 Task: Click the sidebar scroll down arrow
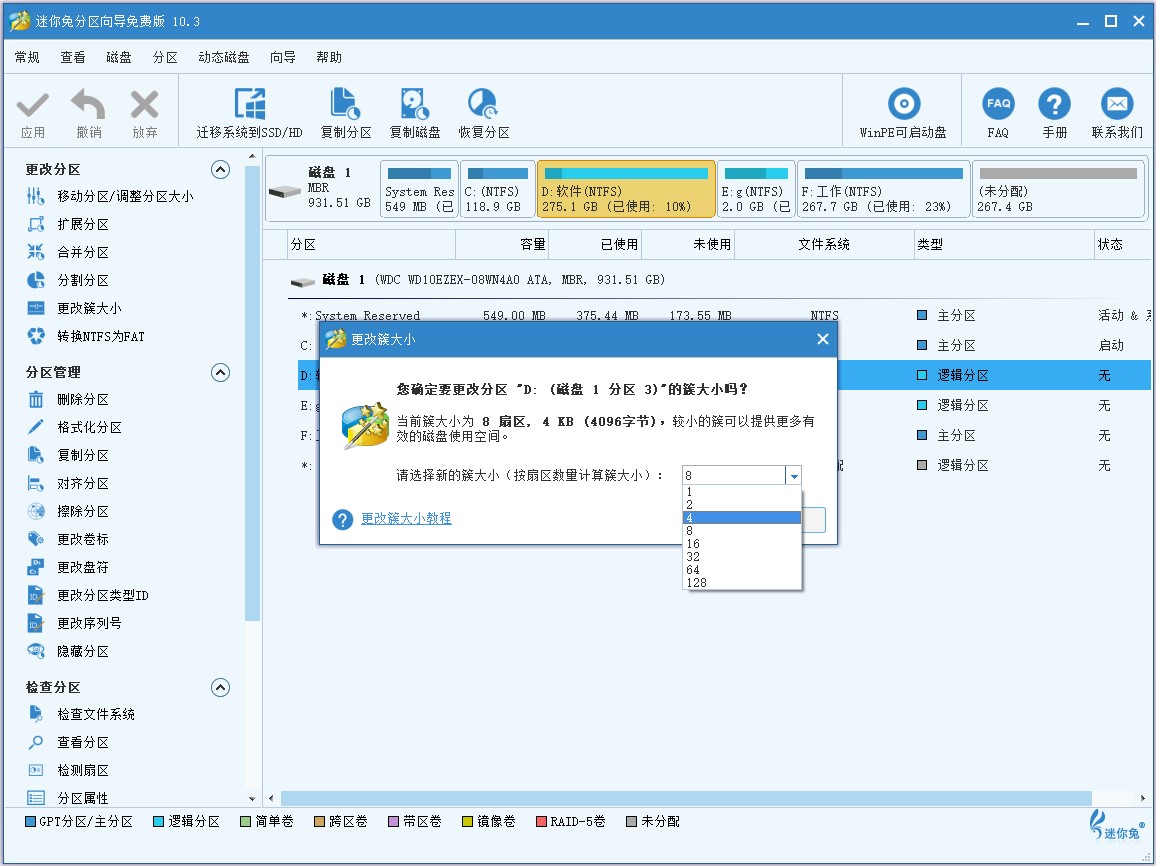click(x=252, y=799)
